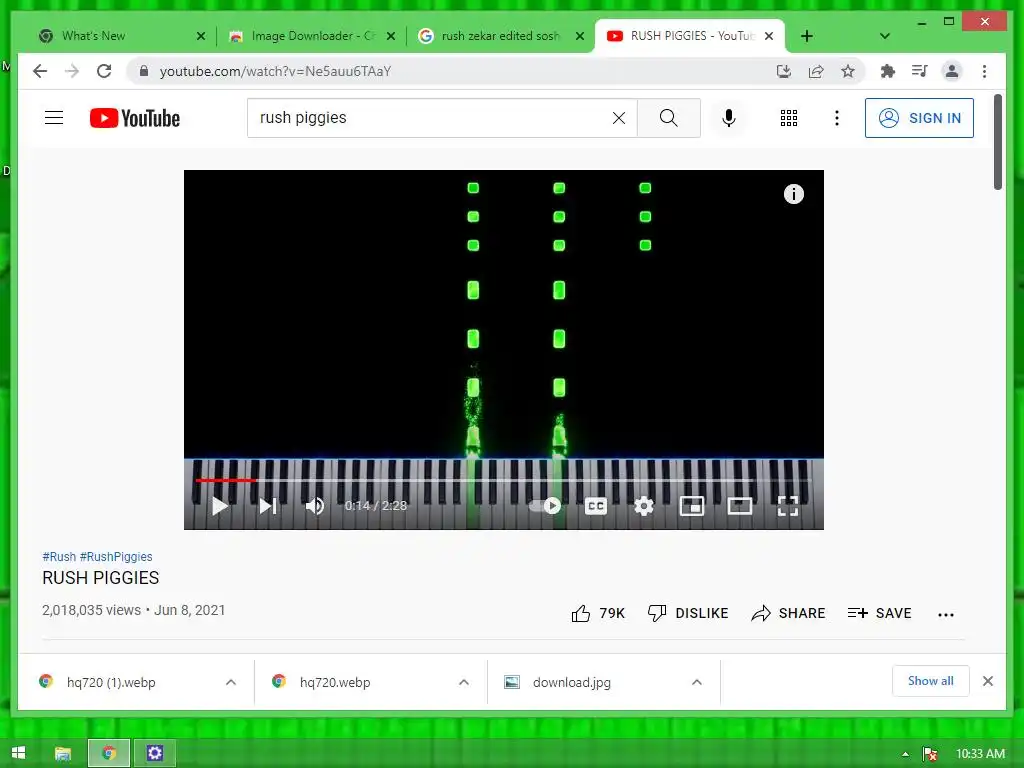Expand download.jpg download options
1024x768 pixels.
pyautogui.click(x=697, y=682)
